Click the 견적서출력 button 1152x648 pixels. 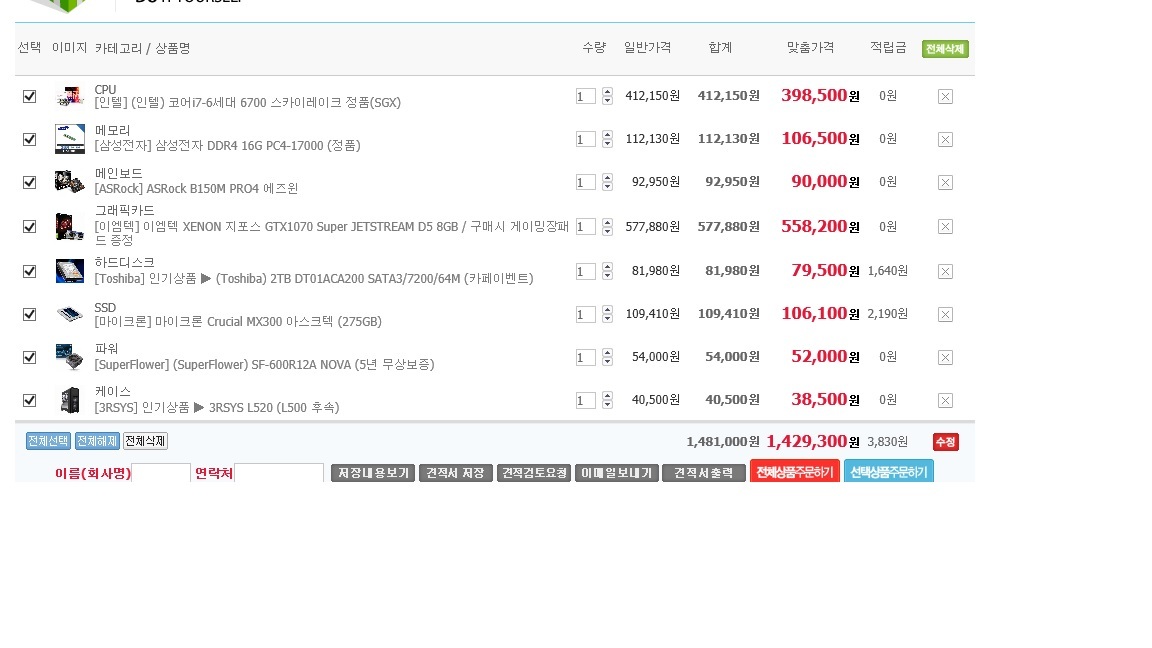(x=704, y=473)
